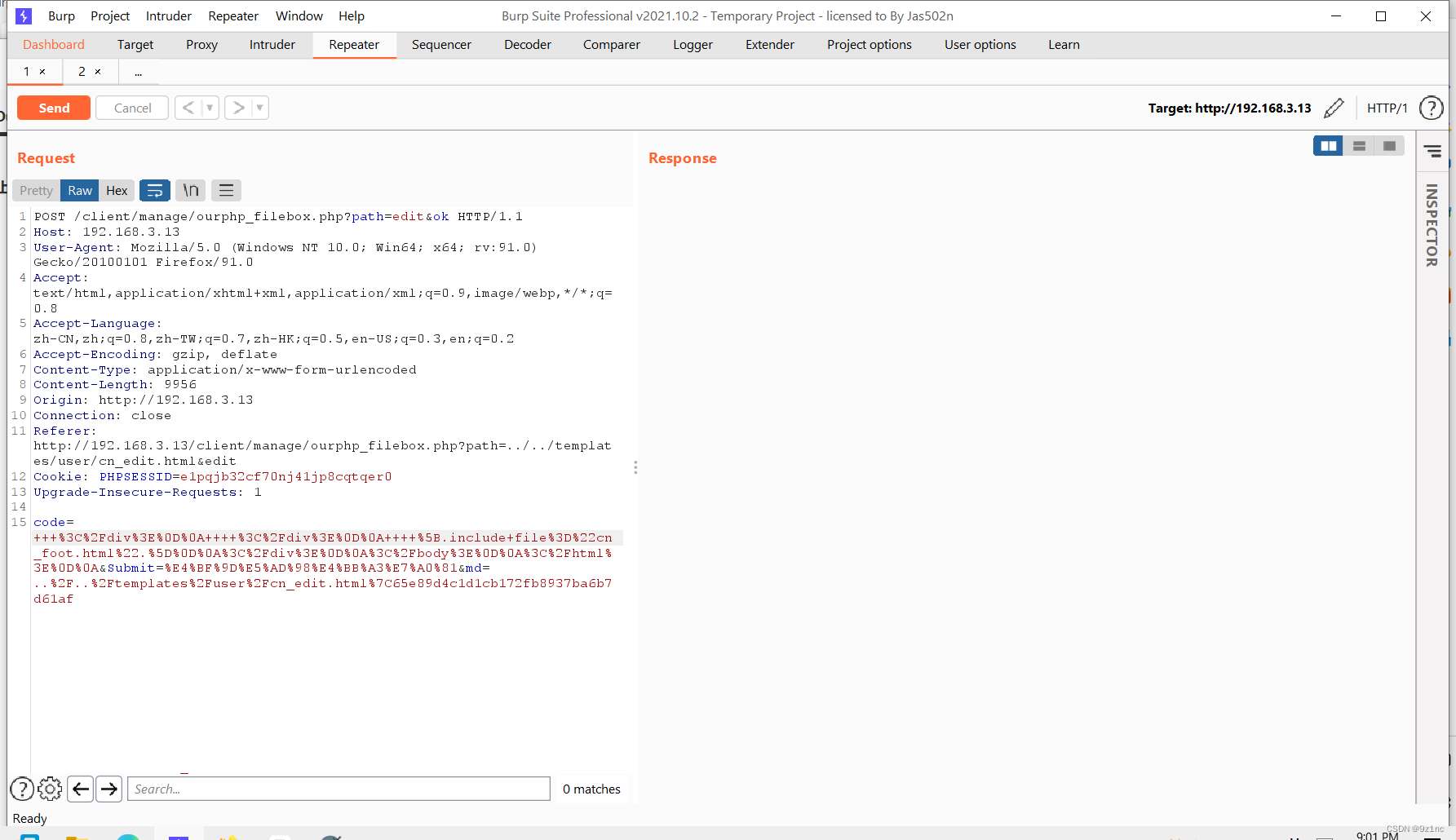The image size is (1456, 840).
Task: Switch request view to Pretty
Action: (36, 190)
